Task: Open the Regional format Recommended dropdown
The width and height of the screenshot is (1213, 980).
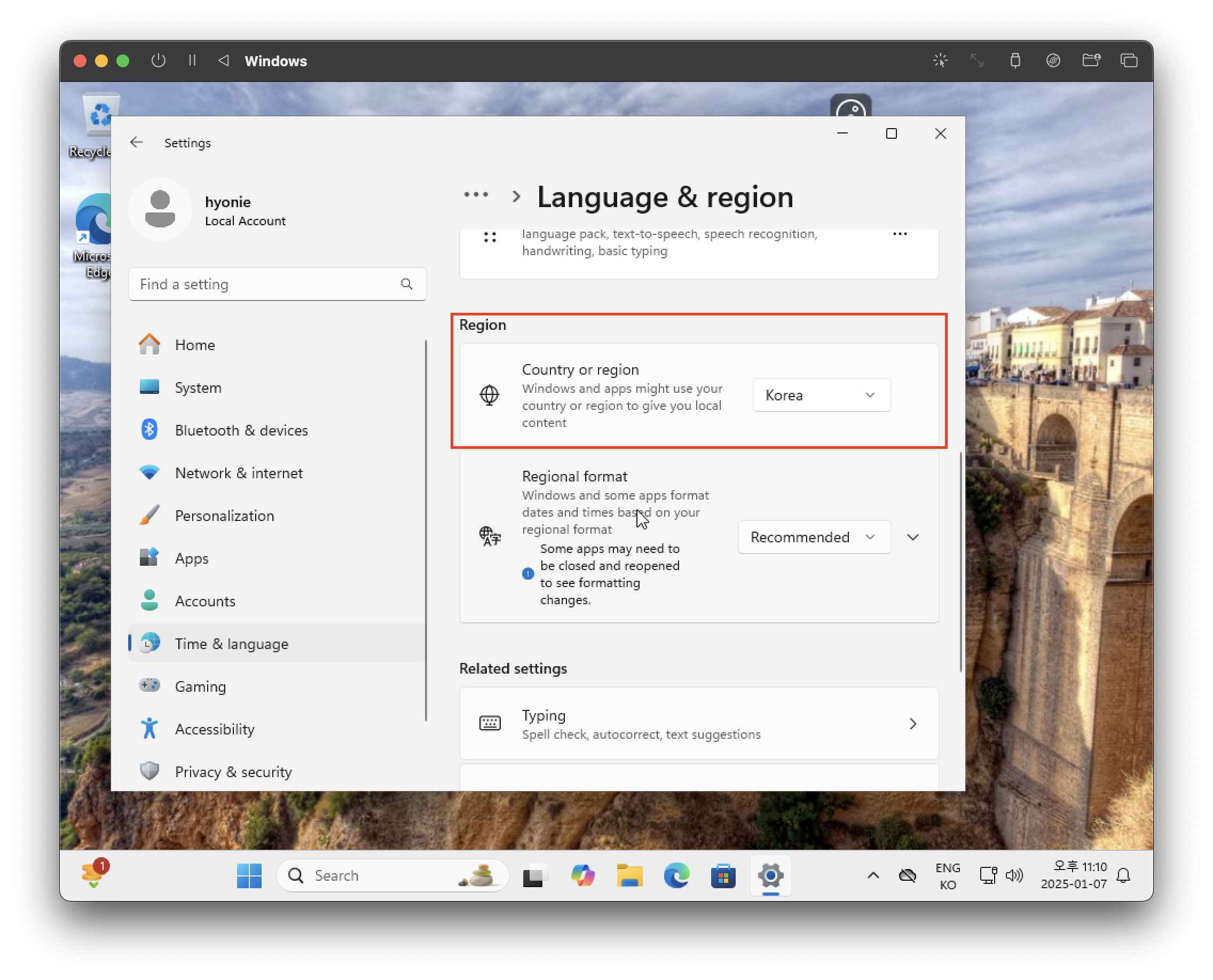Action: point(814,537)
